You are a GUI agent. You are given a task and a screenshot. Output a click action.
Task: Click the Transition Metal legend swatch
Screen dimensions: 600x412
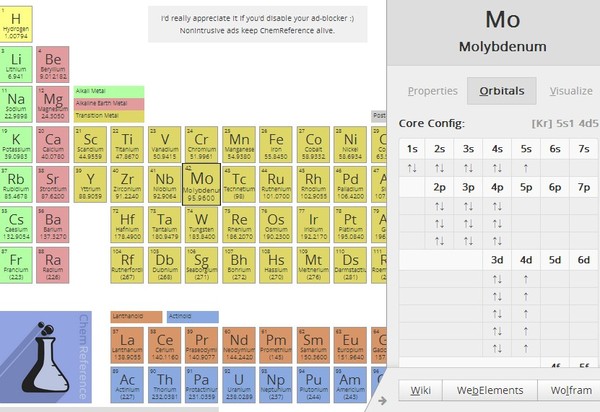click(x=108, y=115)
